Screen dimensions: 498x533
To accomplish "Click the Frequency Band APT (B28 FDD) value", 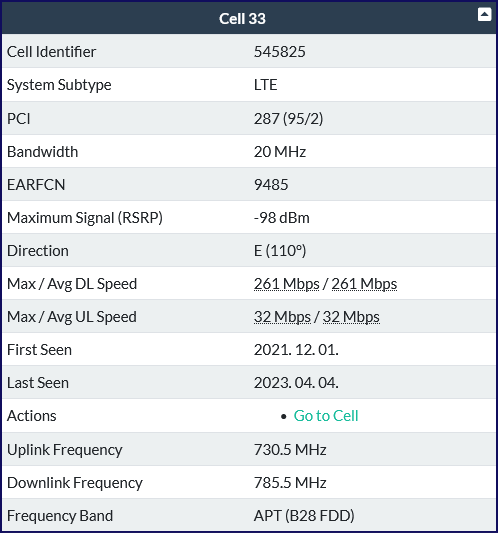I will click(304, 516).
